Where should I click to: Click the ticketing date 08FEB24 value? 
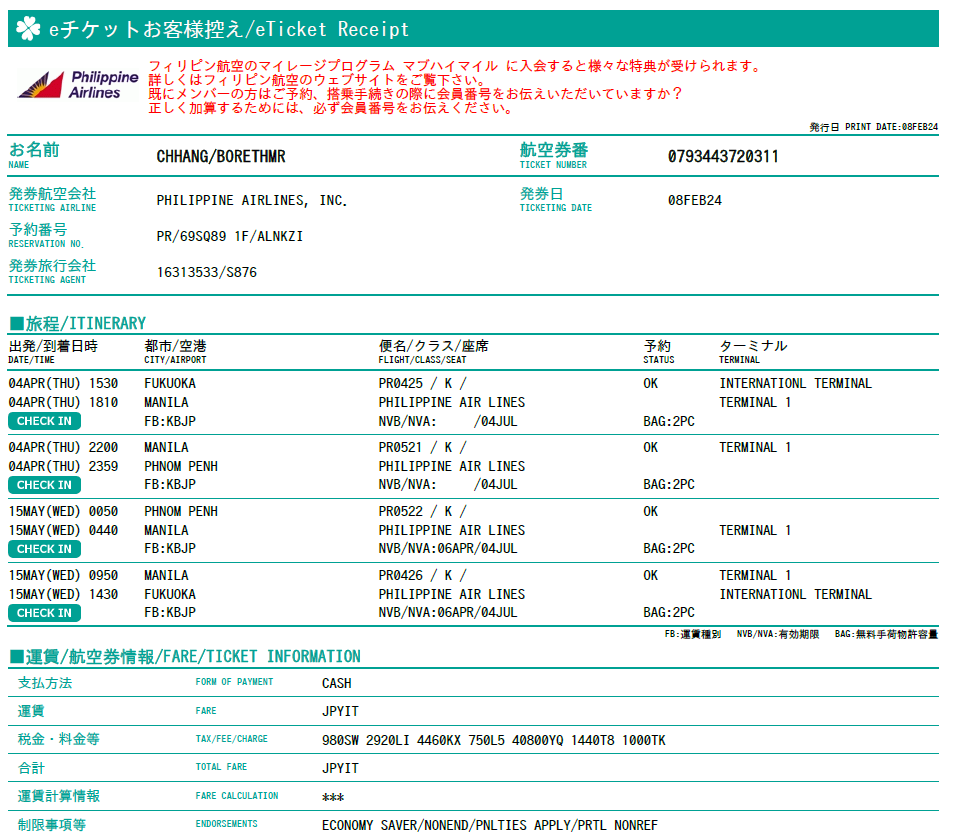tap(694, 200)
